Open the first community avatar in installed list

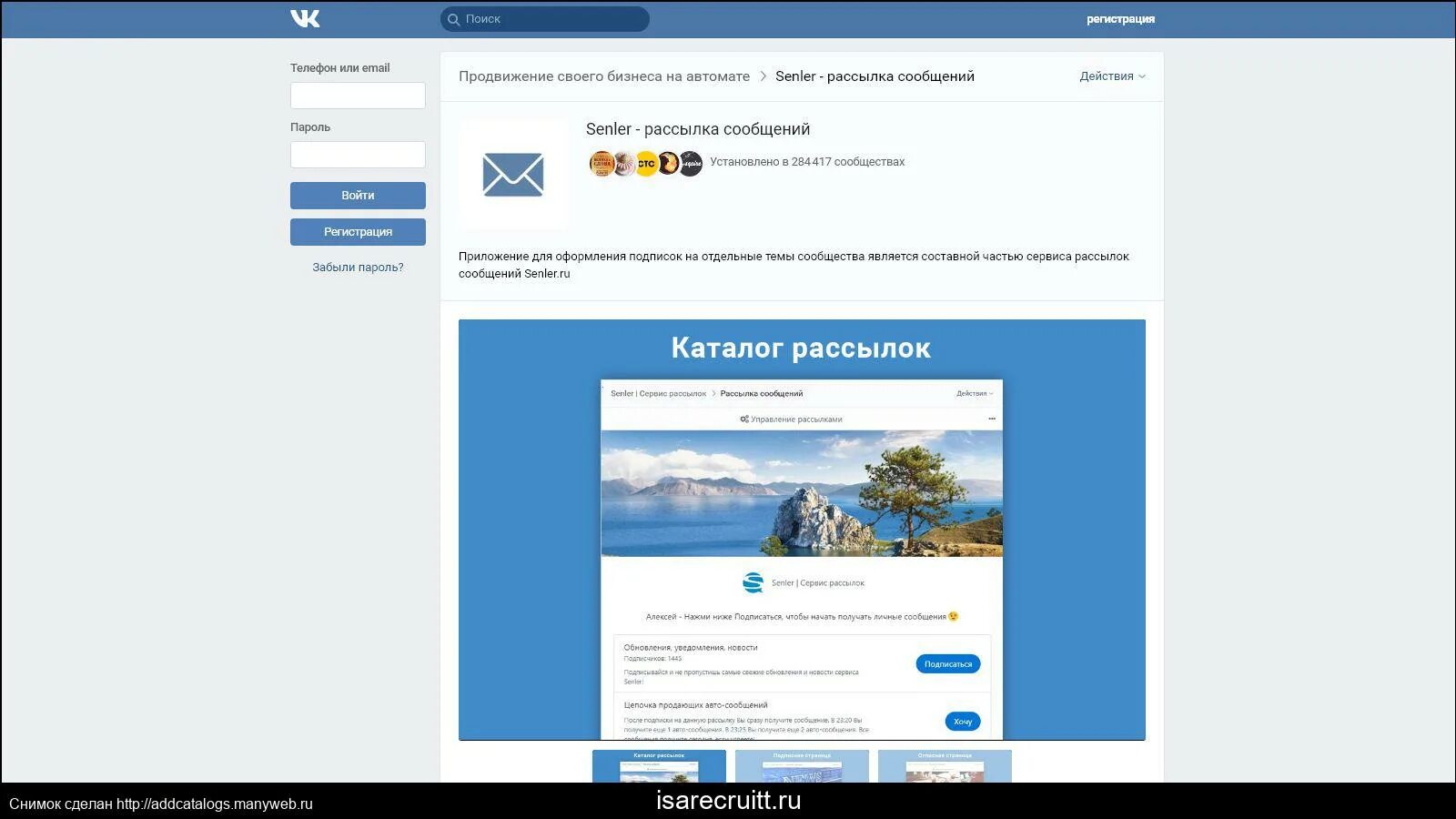pyautogui.click(x=602, y=164)
